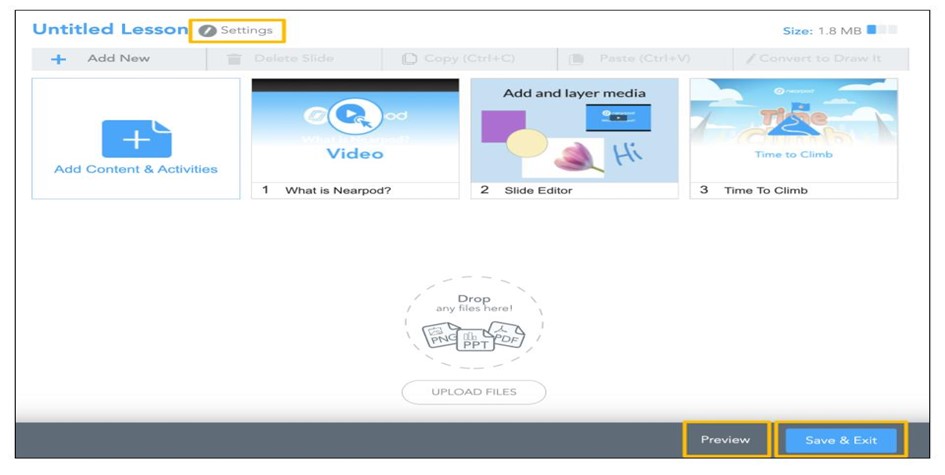Open the lesson Settings
The width and height of the screenshot is (945, 475).
(246, 30)
